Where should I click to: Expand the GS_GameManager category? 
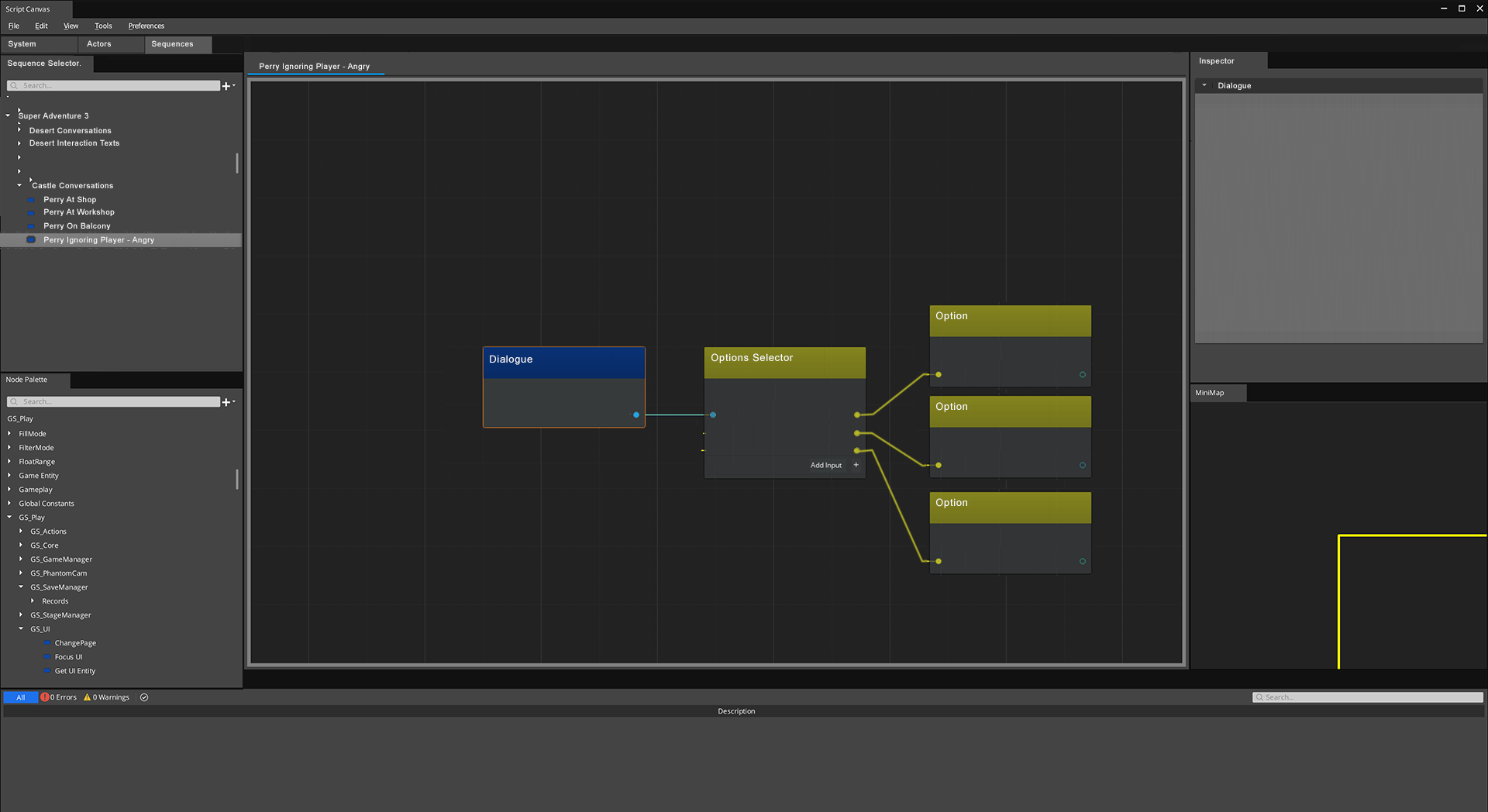click(21, 559)
